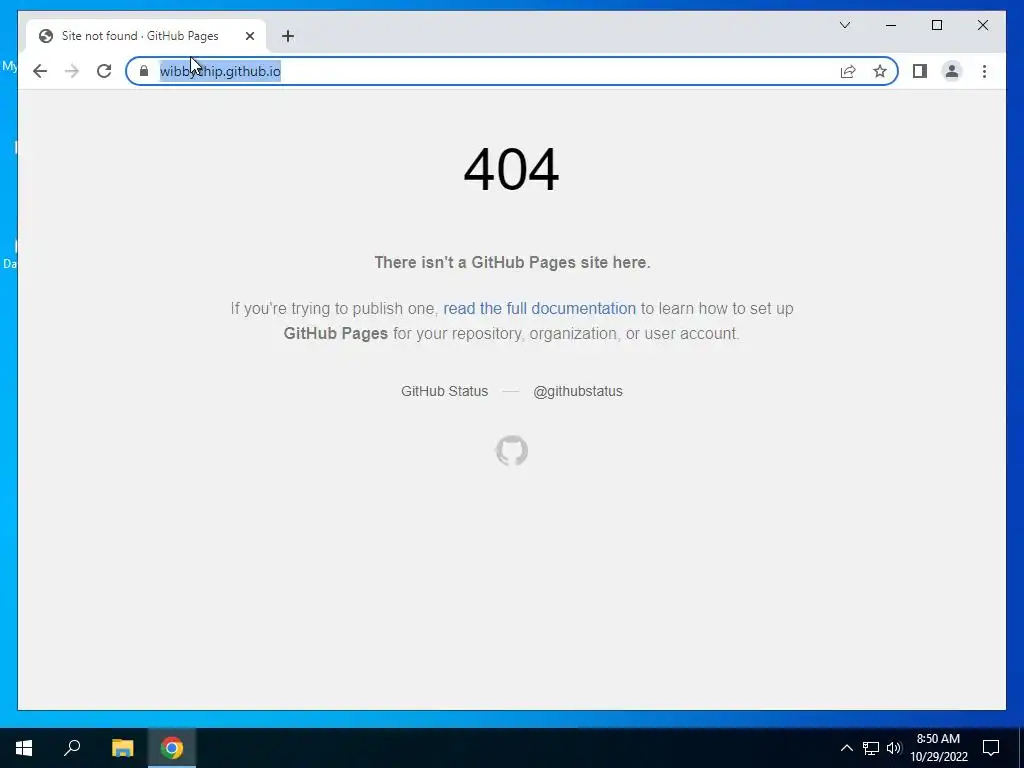The image size is (1024, 768).
Task: Open the Chrome side panel icon
Action: click(920, 71)
